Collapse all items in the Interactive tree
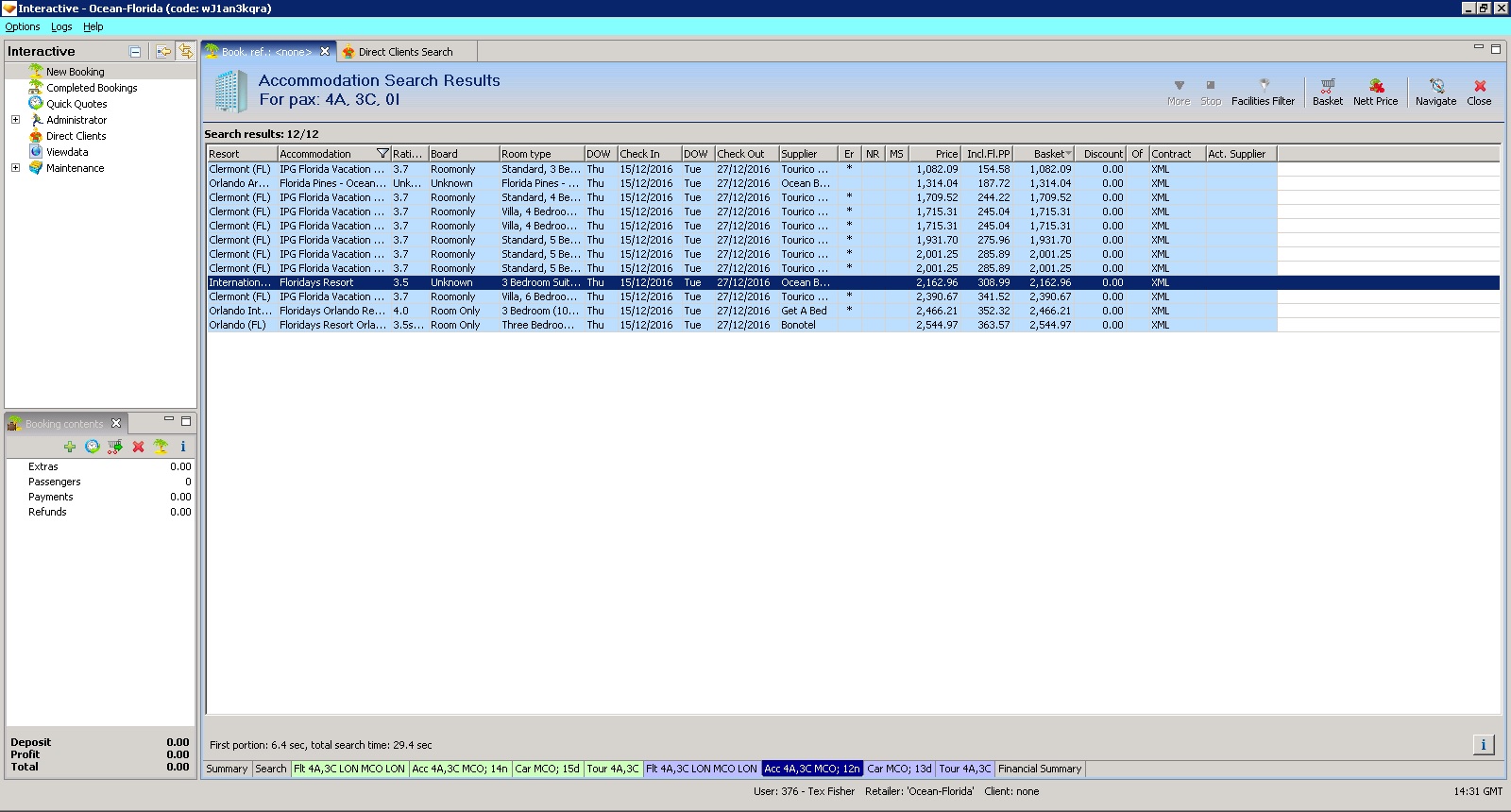The height and width of the screenshot is (812, 1511). coord(135,52)
